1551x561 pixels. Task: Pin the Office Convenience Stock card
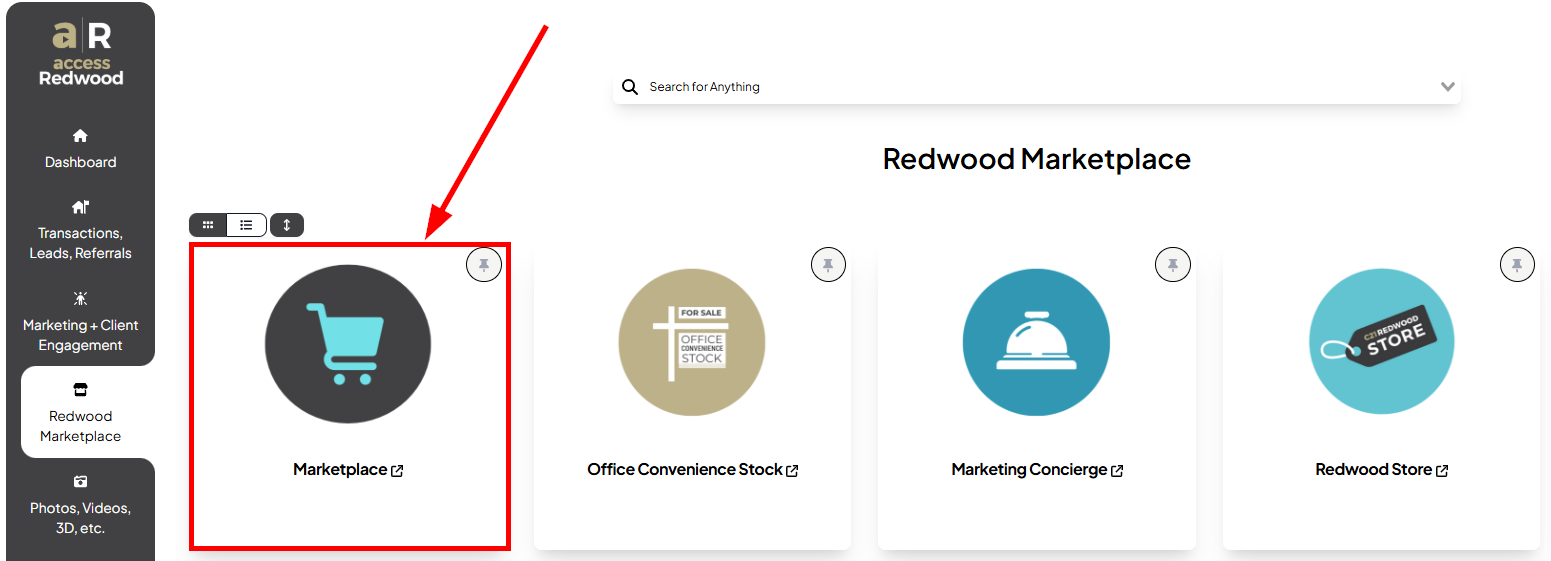[828, 264]
